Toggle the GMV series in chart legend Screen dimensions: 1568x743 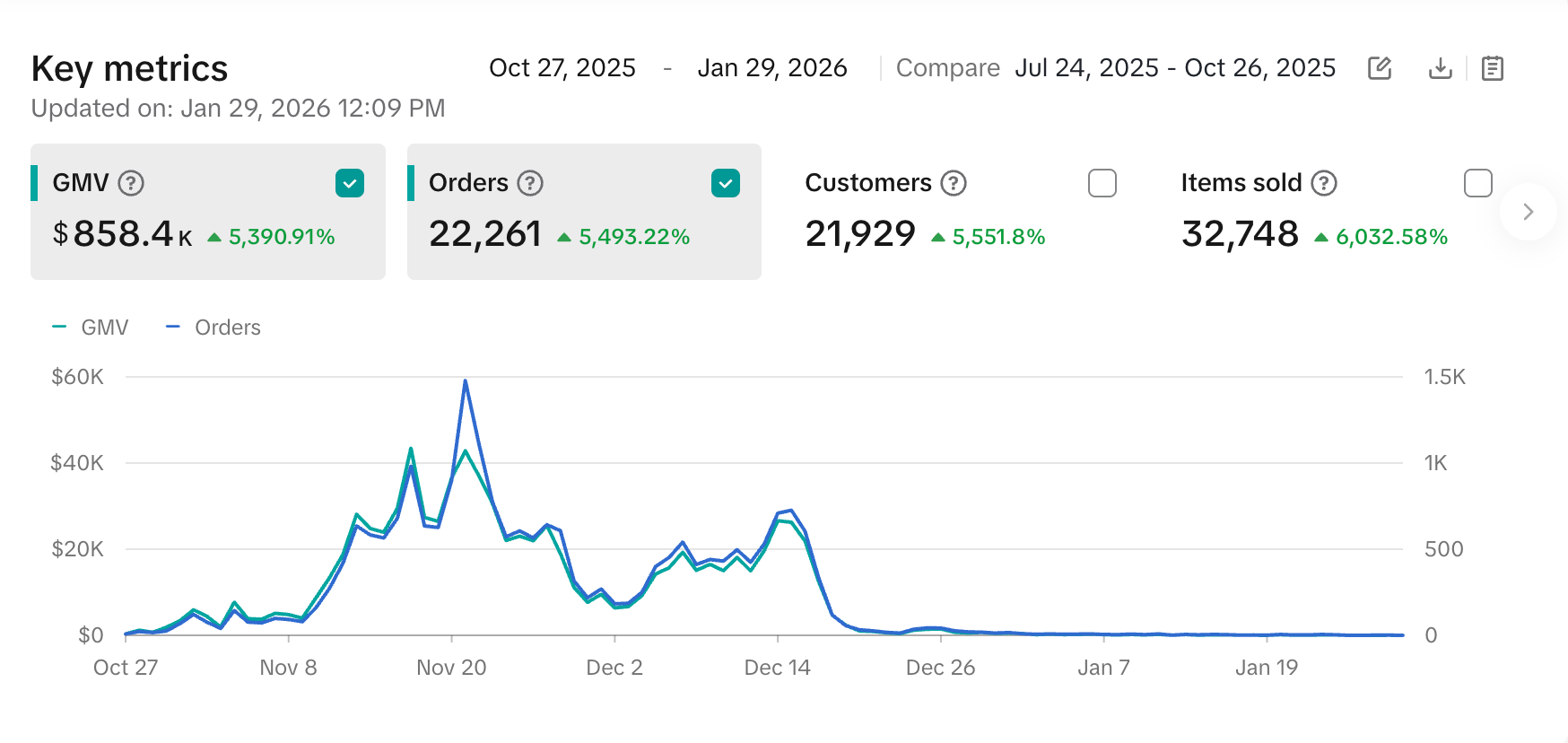(x=91, y=328)
